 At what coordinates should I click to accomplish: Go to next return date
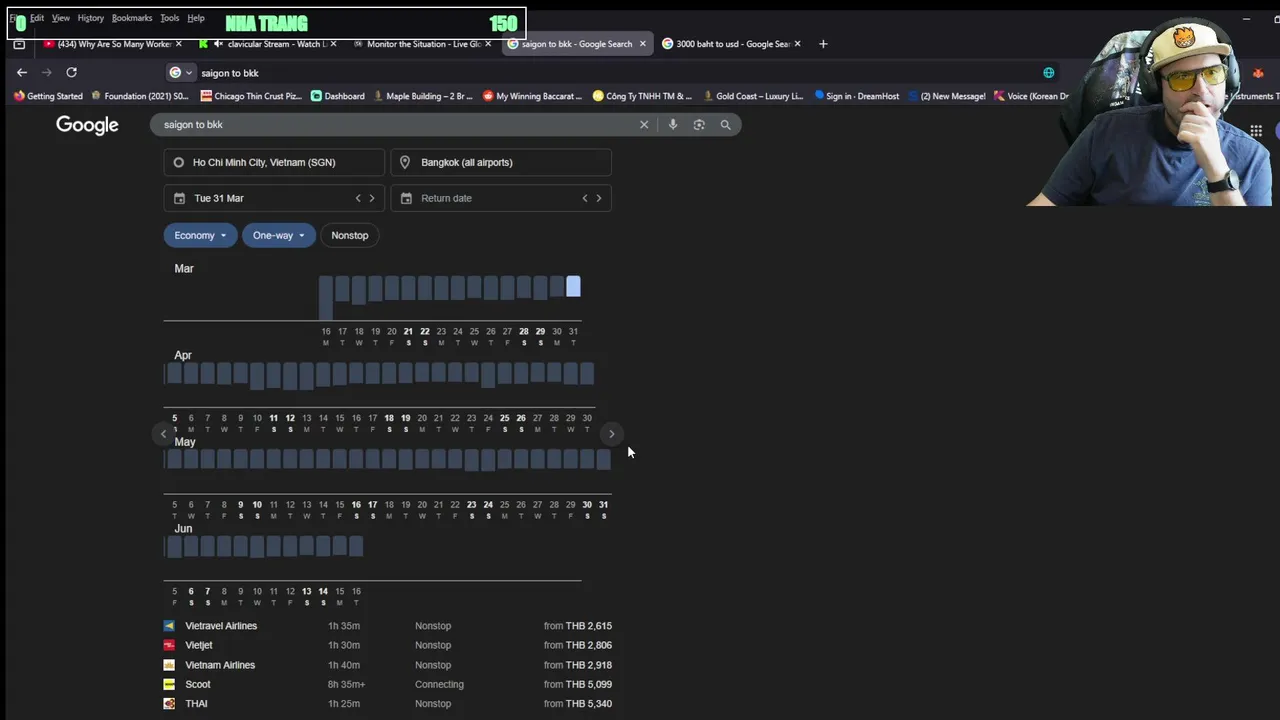click(599, 198)
